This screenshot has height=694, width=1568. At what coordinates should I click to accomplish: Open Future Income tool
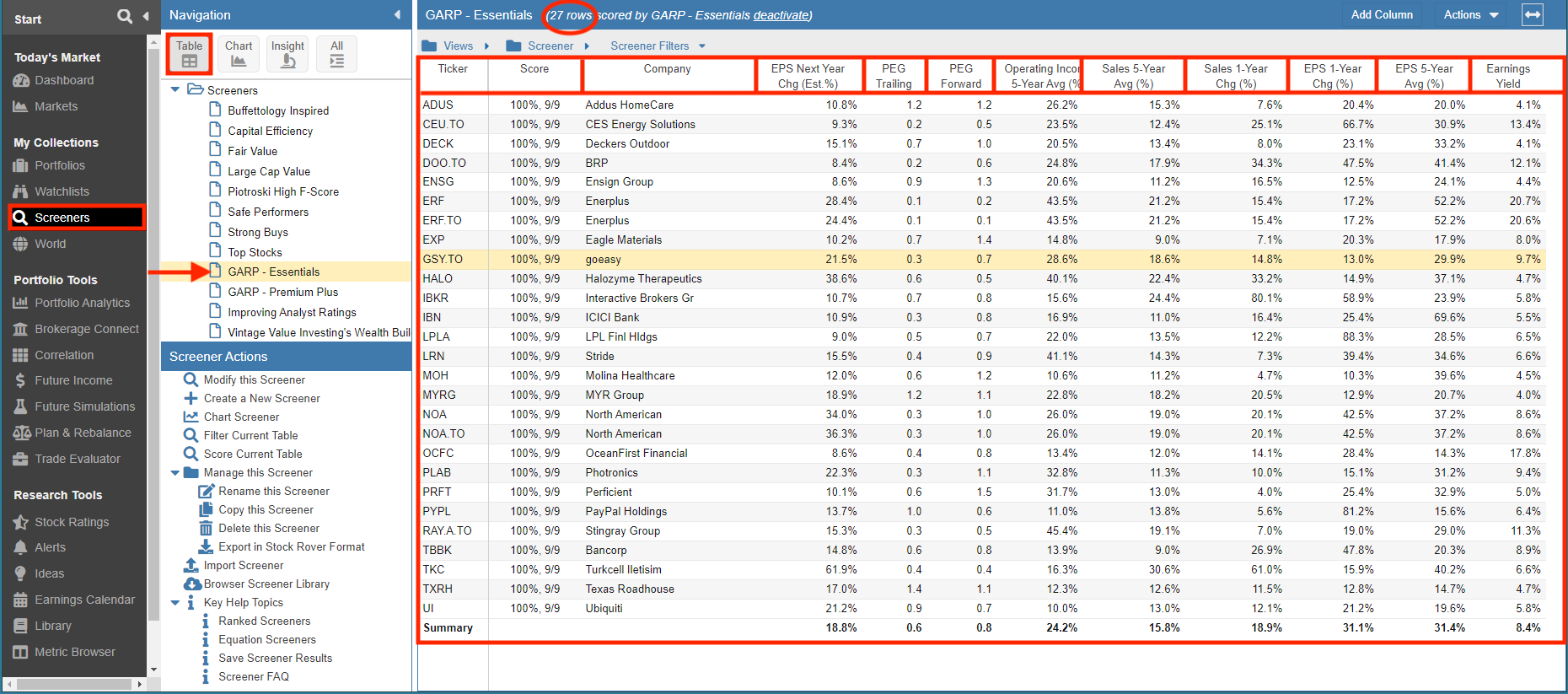click(x=62, y=380)
